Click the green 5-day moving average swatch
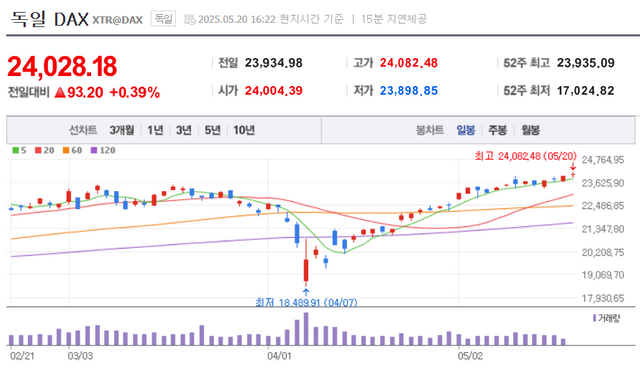This screenshot has height=372, width=640. (x=16, y=150)
